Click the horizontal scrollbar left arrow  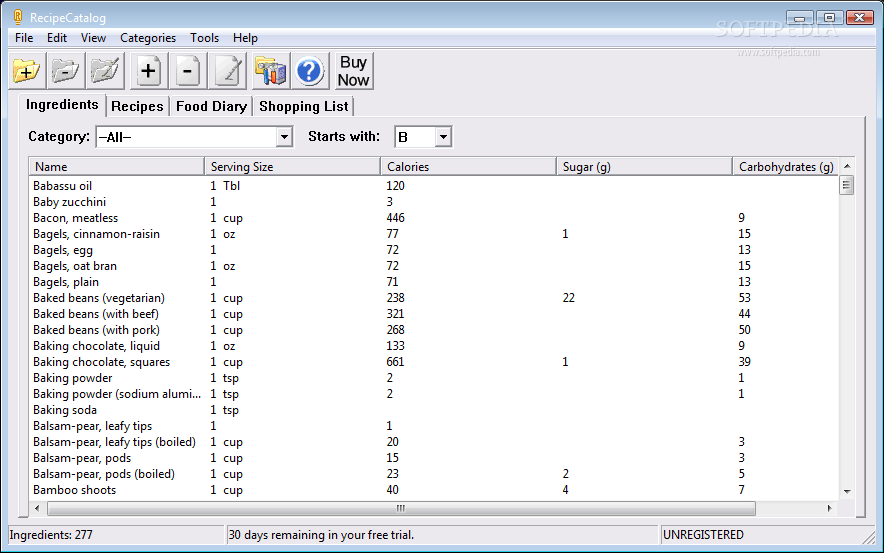37,508
